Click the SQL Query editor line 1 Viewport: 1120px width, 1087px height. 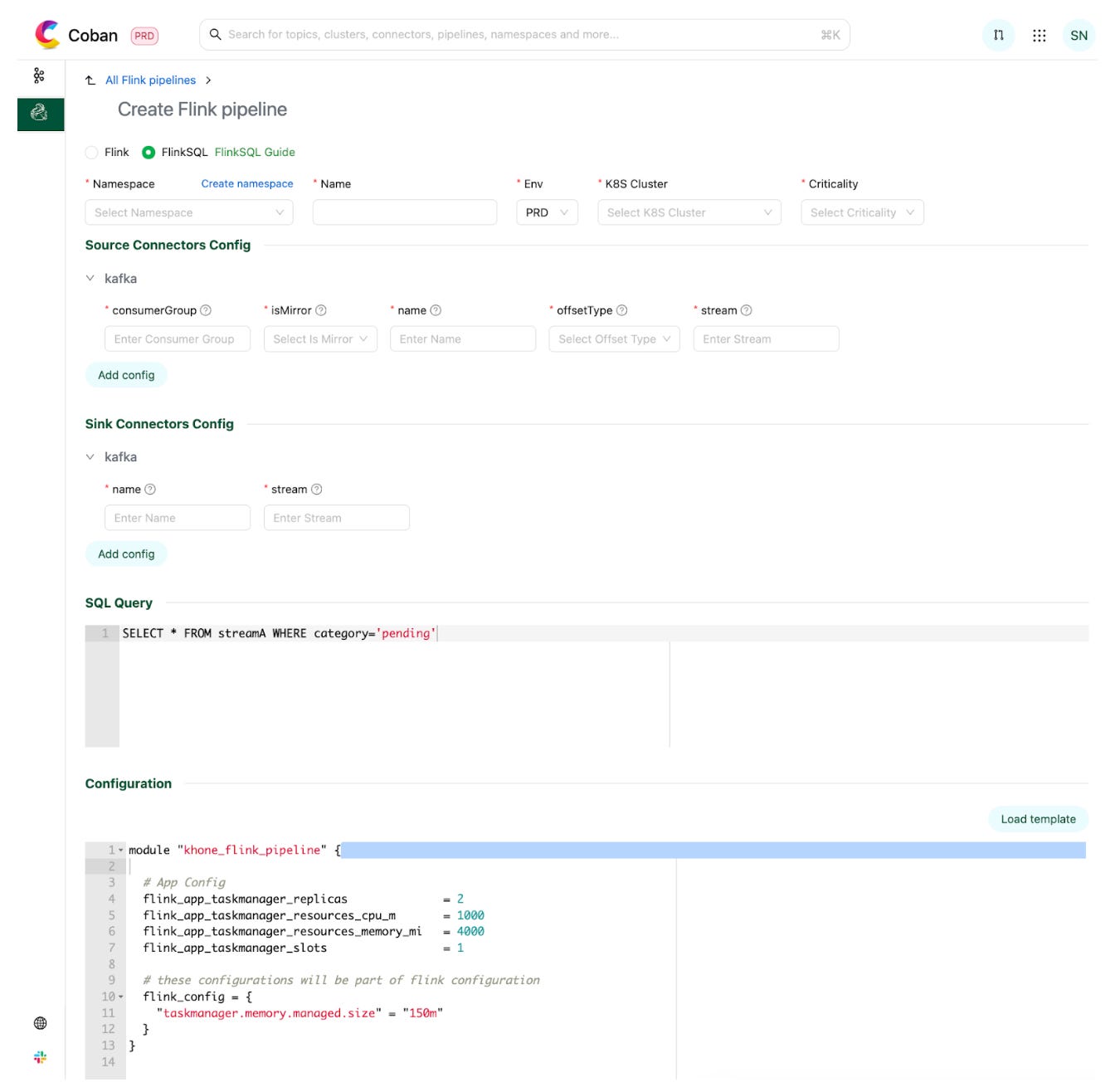pyautogui.click(x=604, y=634)
